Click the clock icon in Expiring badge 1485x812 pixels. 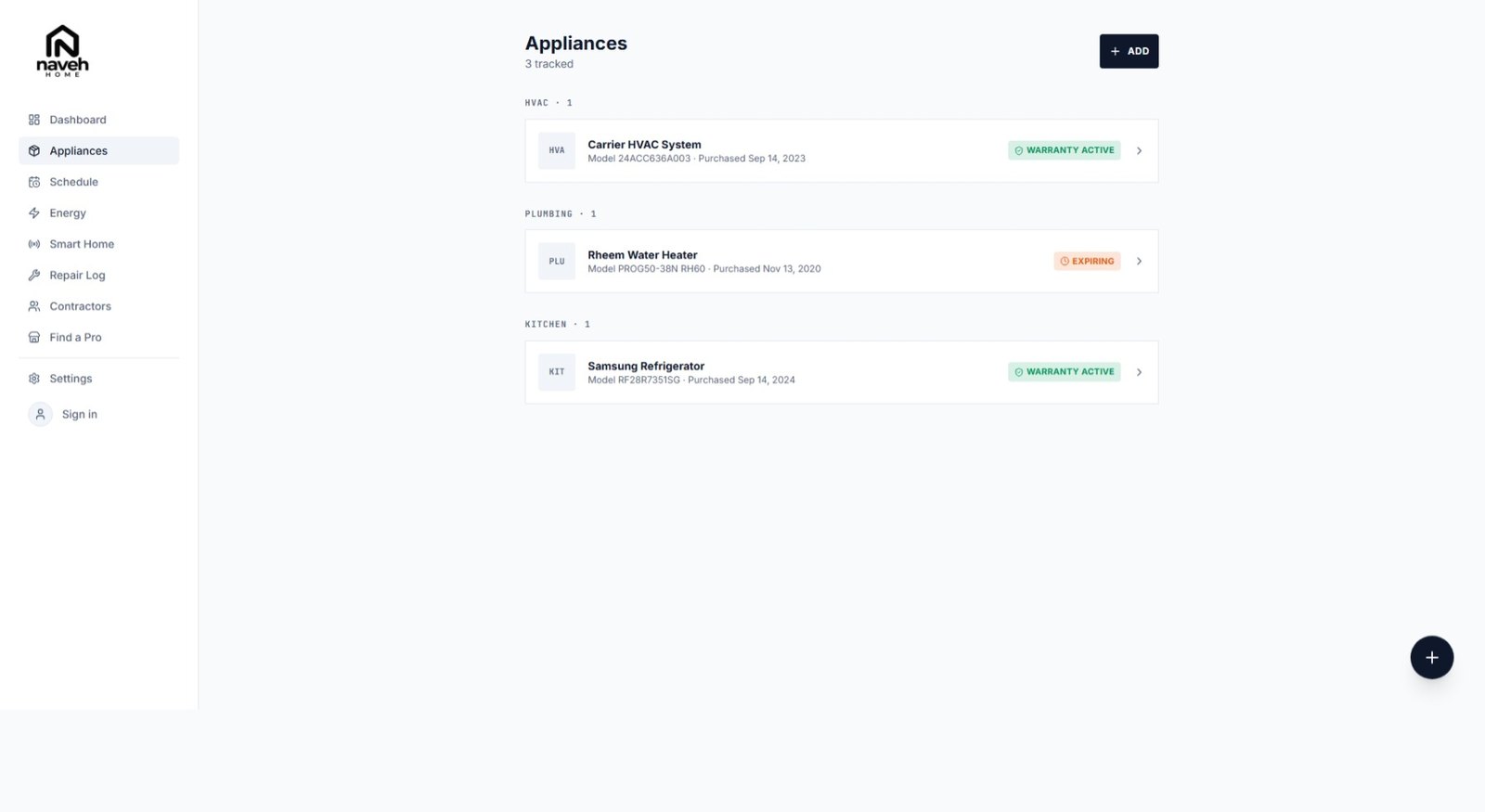pyautogui.click(x=1065, y=261)
